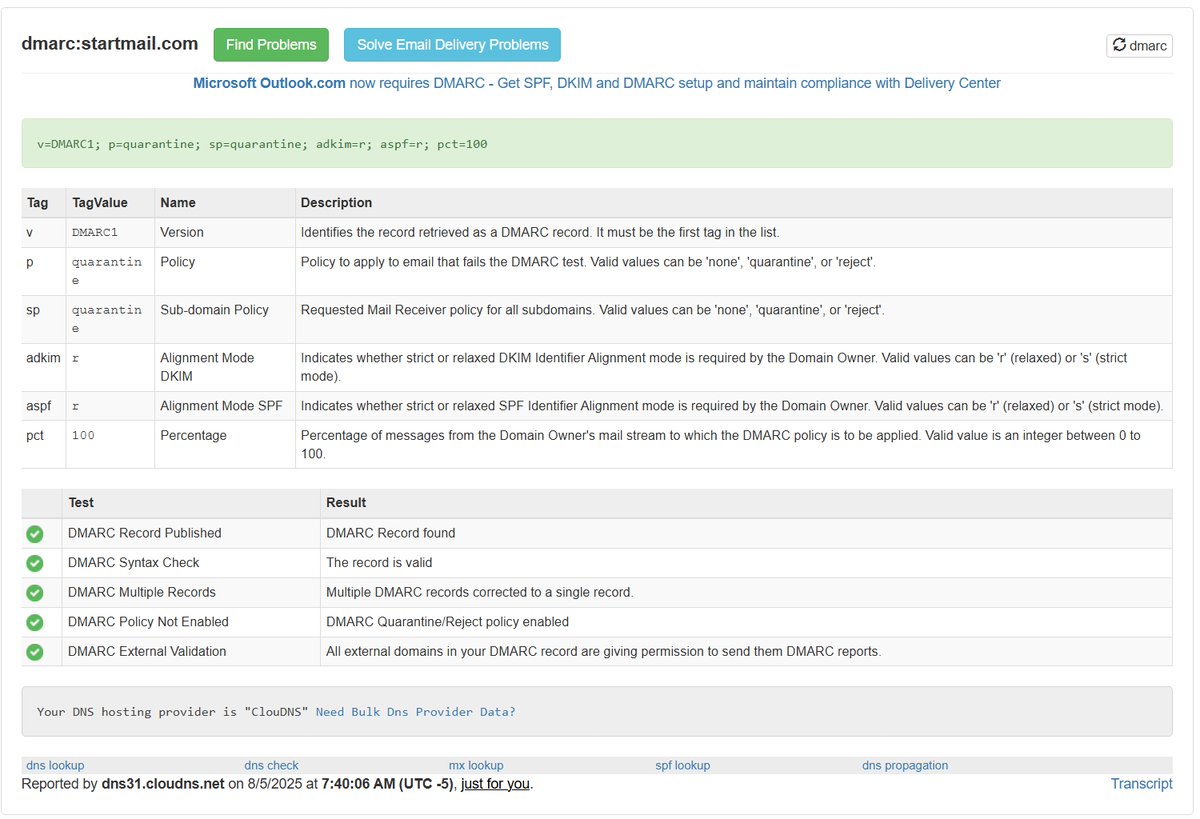The height and width of the screenshot is (819, 1200).
Task: Click the 7:40:06 AM (UTC -5) timestamp
Action: pos(388,784)
